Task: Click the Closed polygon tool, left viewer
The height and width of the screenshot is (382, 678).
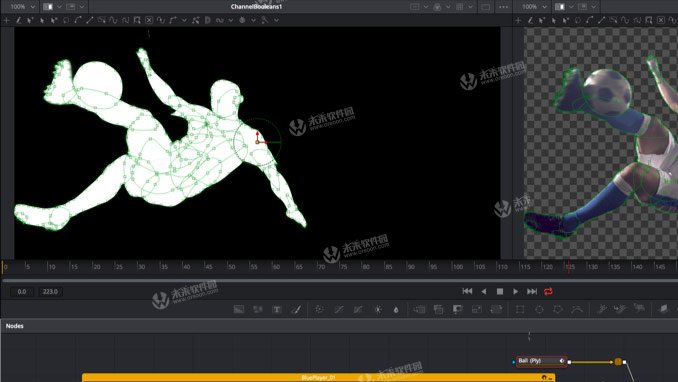Action: [66, 20]
